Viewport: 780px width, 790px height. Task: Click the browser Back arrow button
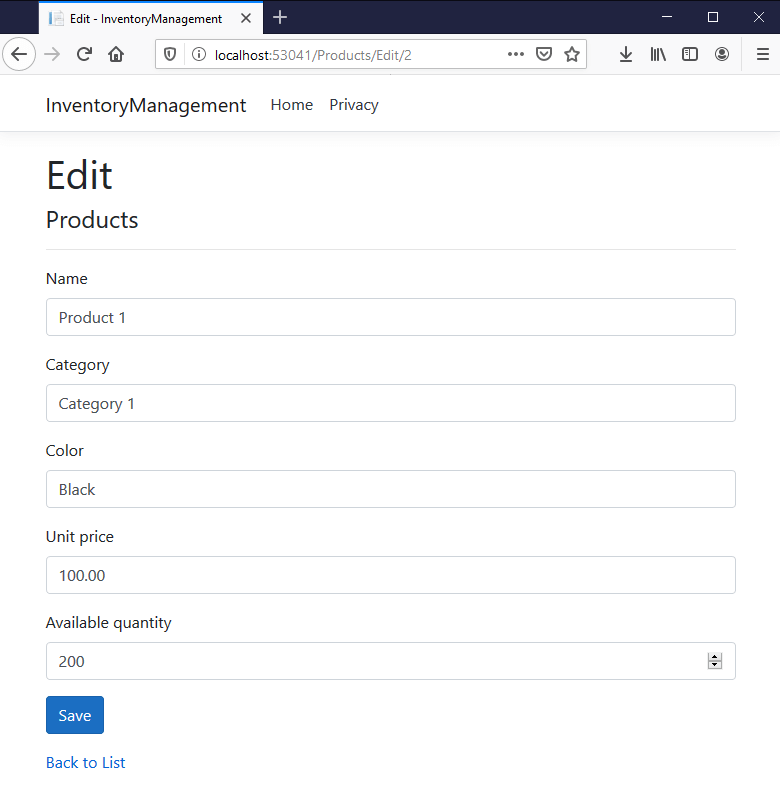(19, 55)
